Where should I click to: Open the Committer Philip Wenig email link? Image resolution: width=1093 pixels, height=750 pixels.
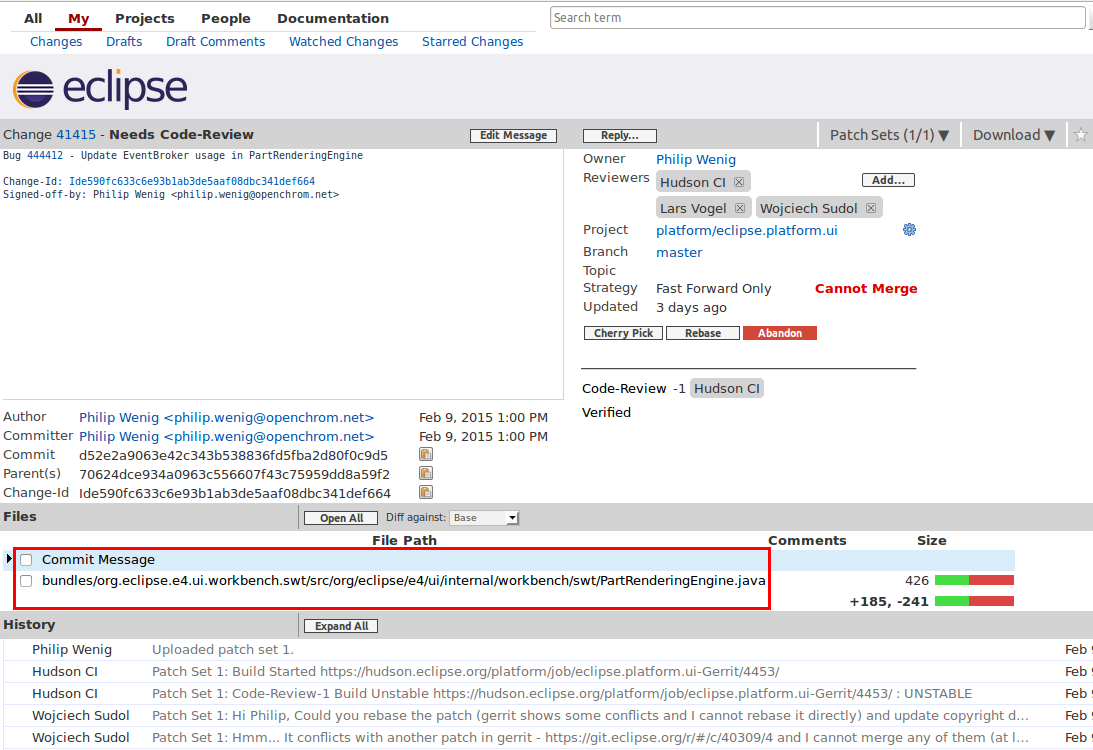tap(227, 436)
